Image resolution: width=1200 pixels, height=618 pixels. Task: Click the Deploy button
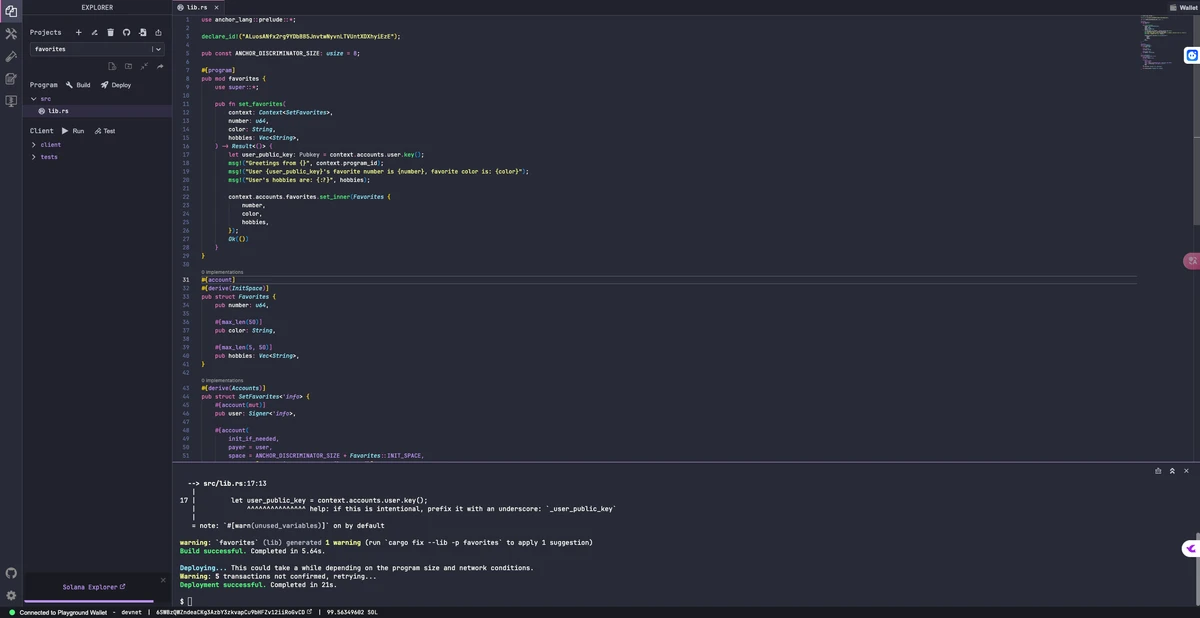pos(116,85)
